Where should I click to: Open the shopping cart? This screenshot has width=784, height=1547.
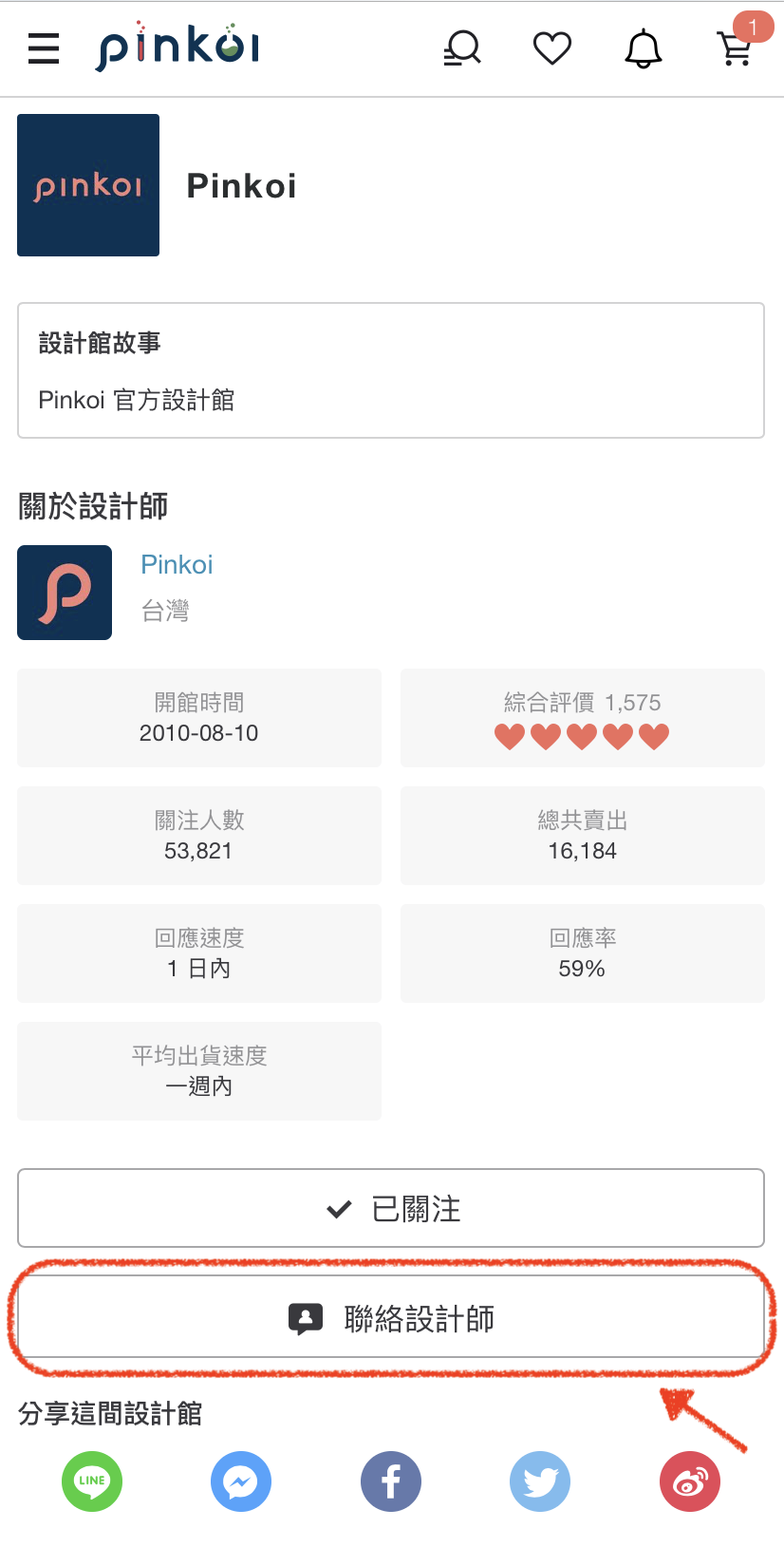pos(736,48)
